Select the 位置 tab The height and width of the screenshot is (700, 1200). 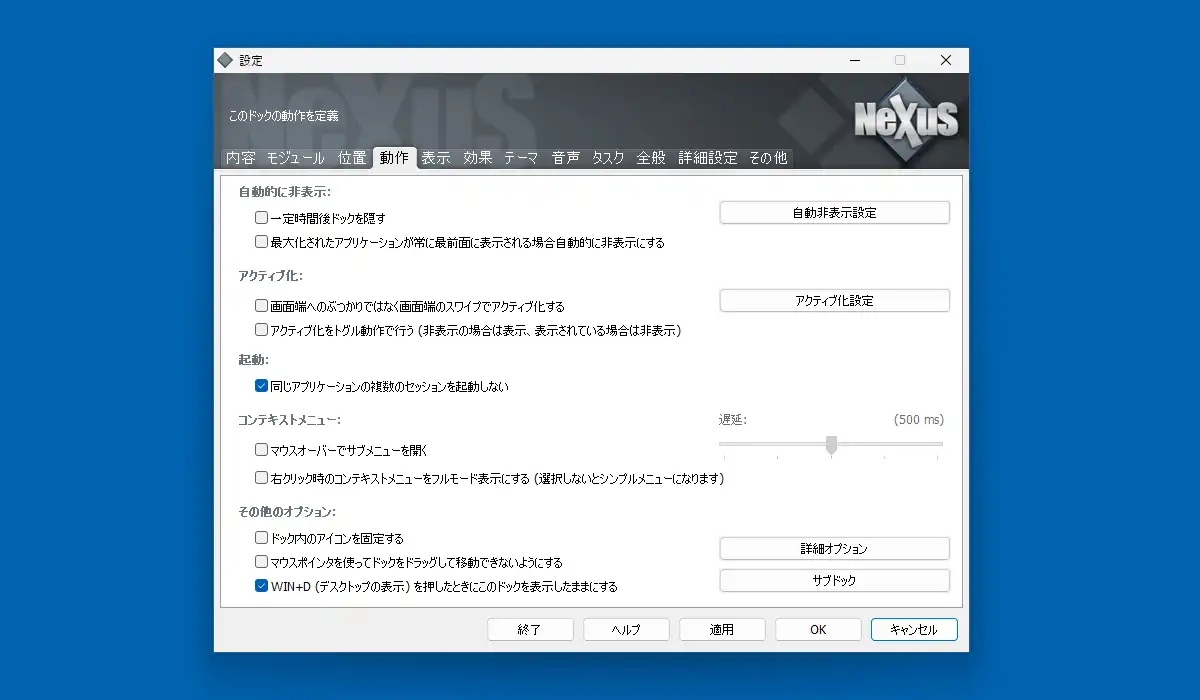(352, 158)
